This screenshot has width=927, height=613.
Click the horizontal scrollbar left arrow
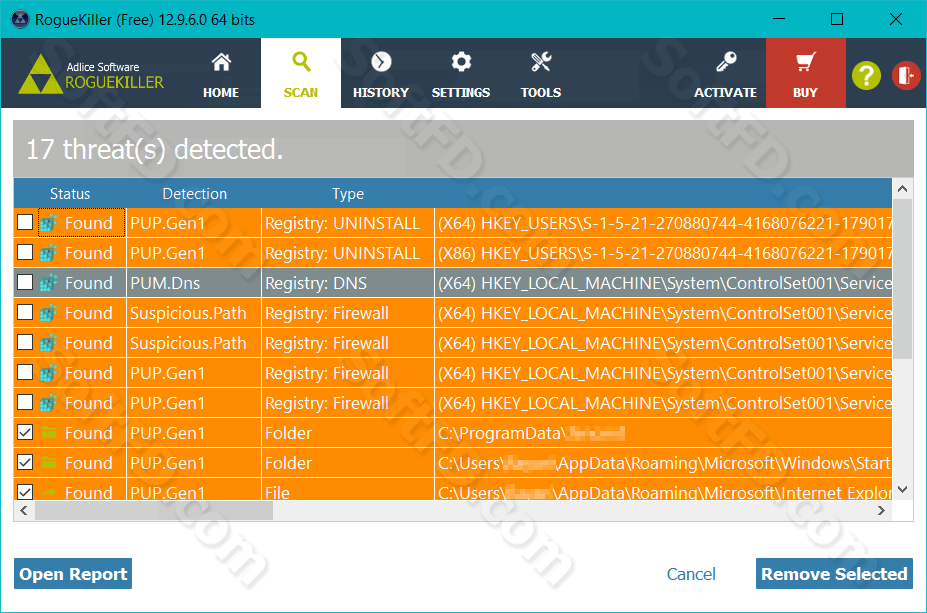point(24,511)
